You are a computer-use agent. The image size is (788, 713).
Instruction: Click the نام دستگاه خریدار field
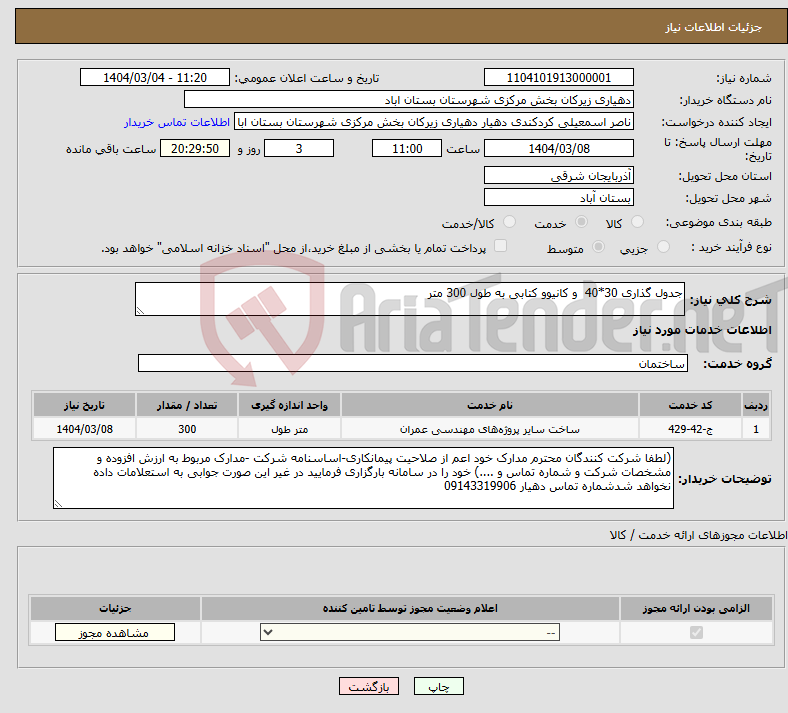[x=409, y=99]
